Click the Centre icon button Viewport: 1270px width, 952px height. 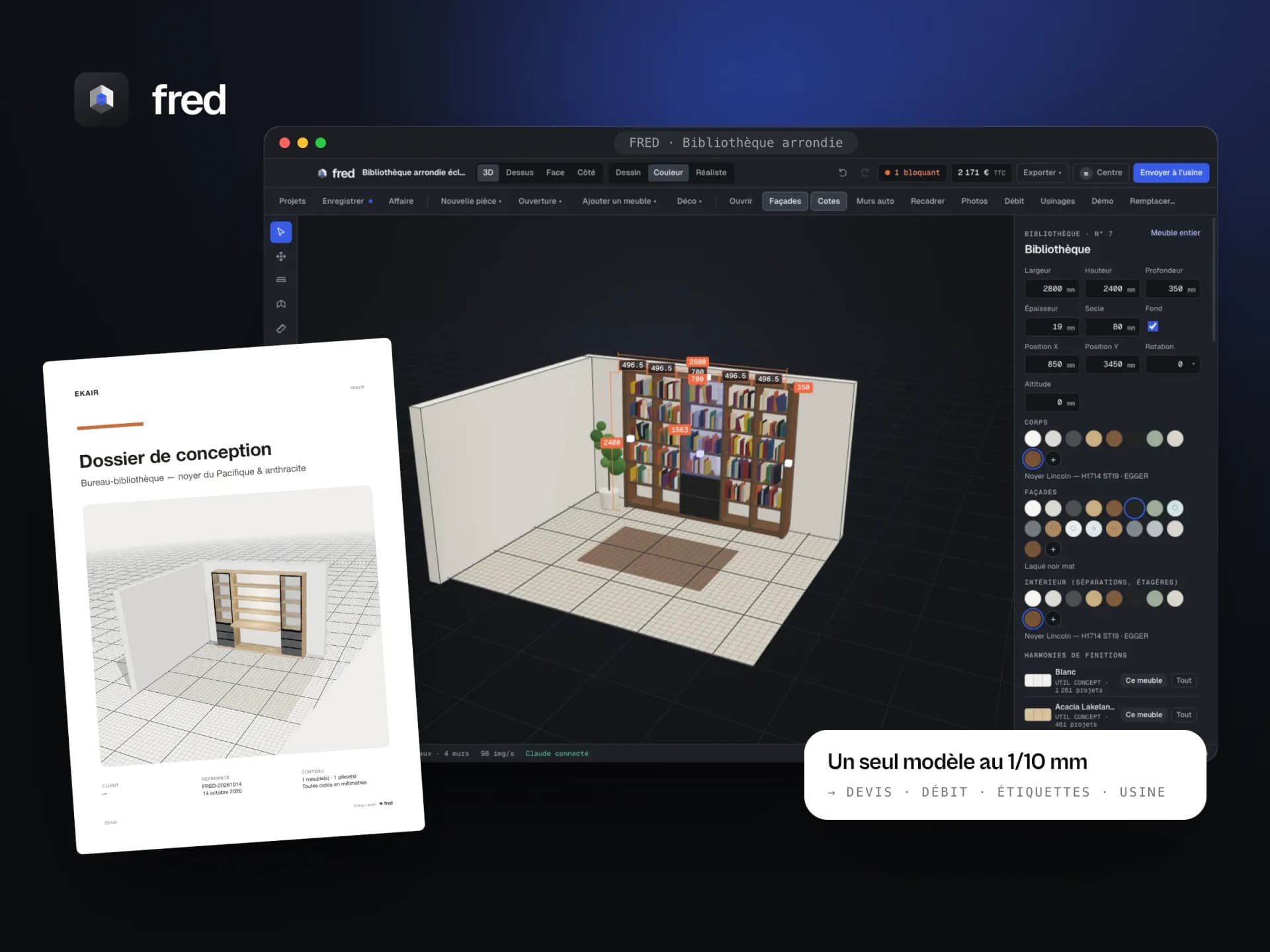(1101, 173)
